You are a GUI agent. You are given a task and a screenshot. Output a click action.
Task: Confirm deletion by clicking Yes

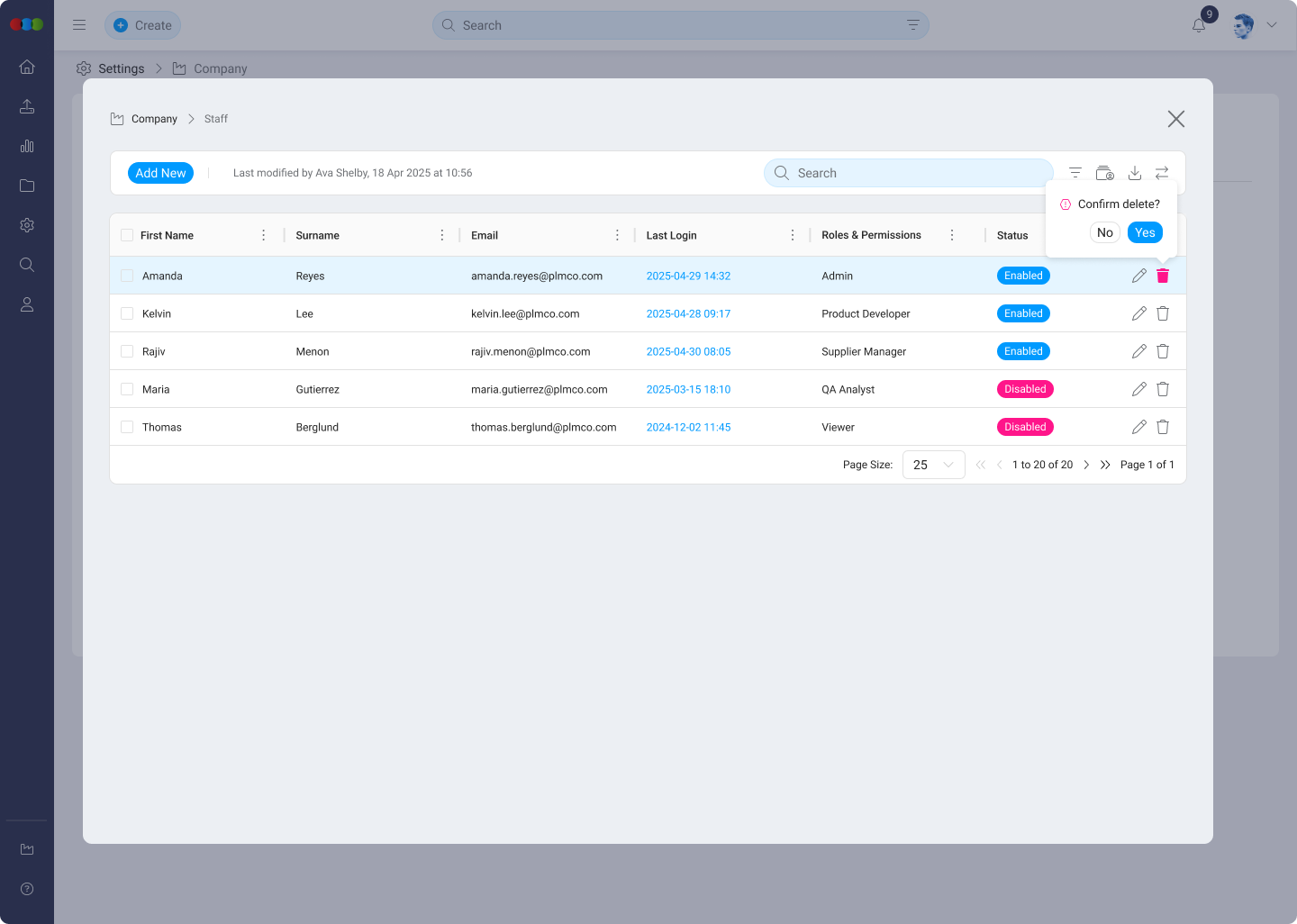click(1145, 232)
